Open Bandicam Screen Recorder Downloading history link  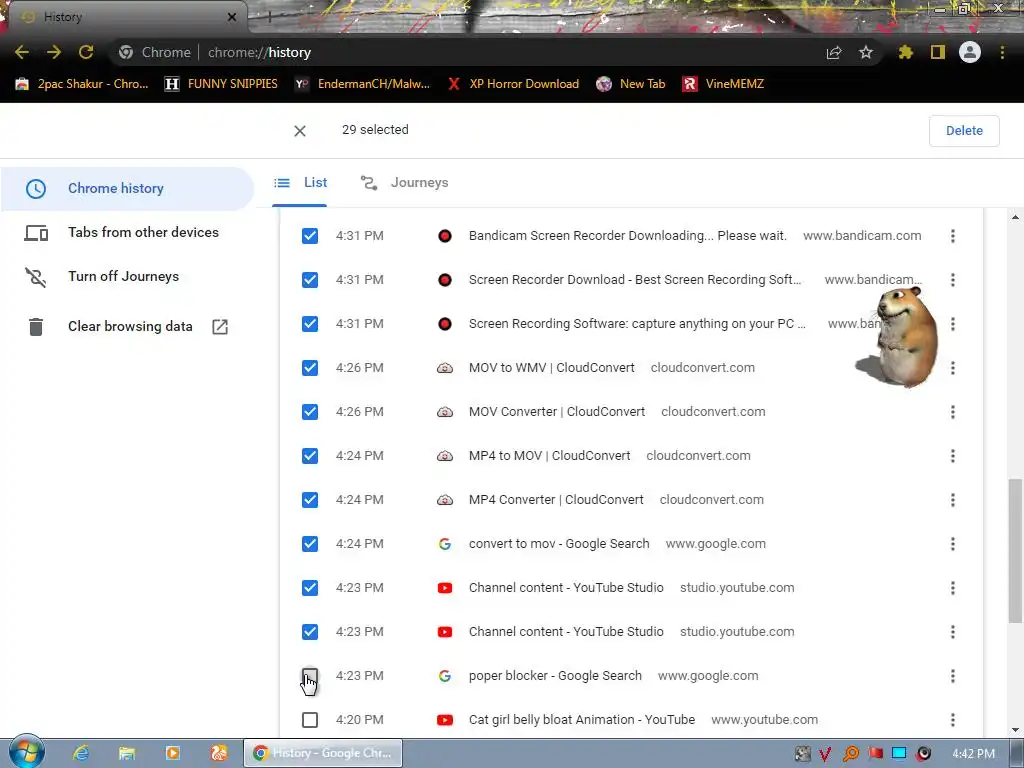pos(628,236)
